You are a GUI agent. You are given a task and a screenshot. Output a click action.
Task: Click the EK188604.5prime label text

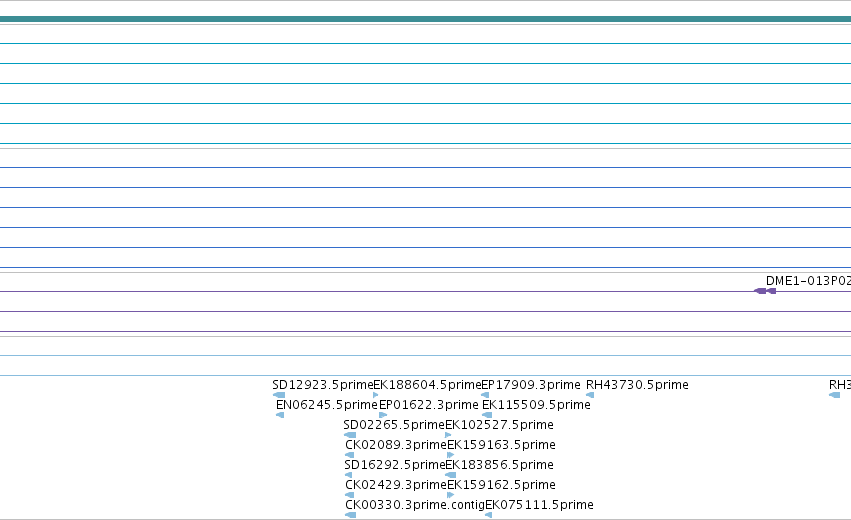pos(427,385)
